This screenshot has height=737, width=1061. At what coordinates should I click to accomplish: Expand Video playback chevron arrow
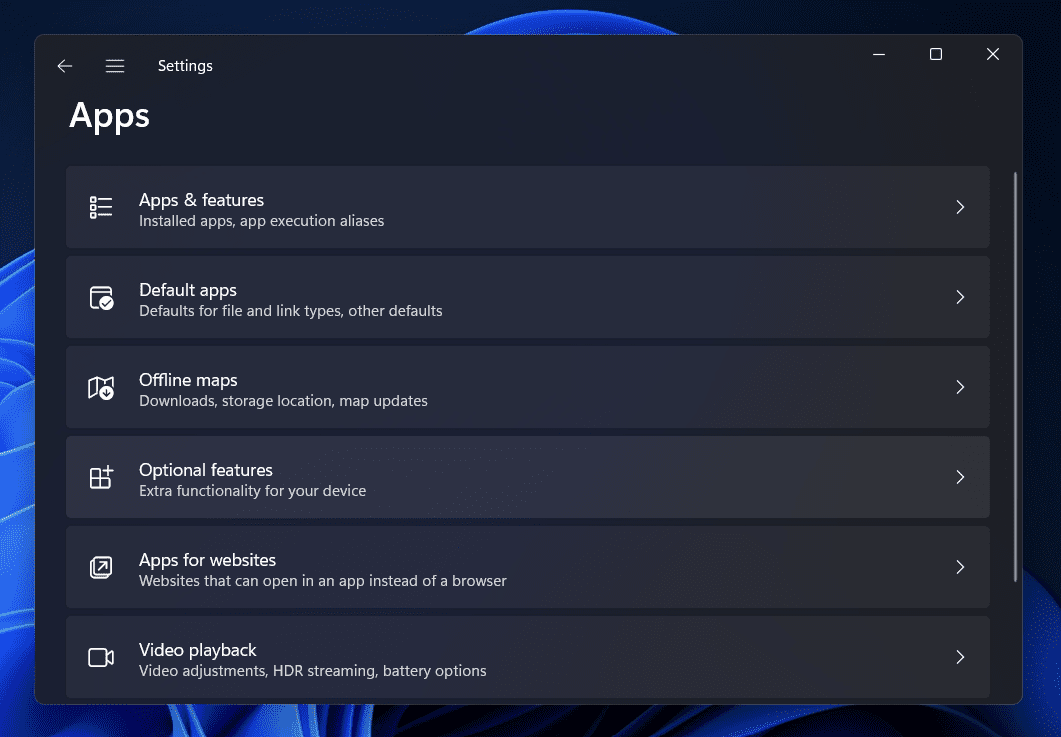tap(960, 657)
